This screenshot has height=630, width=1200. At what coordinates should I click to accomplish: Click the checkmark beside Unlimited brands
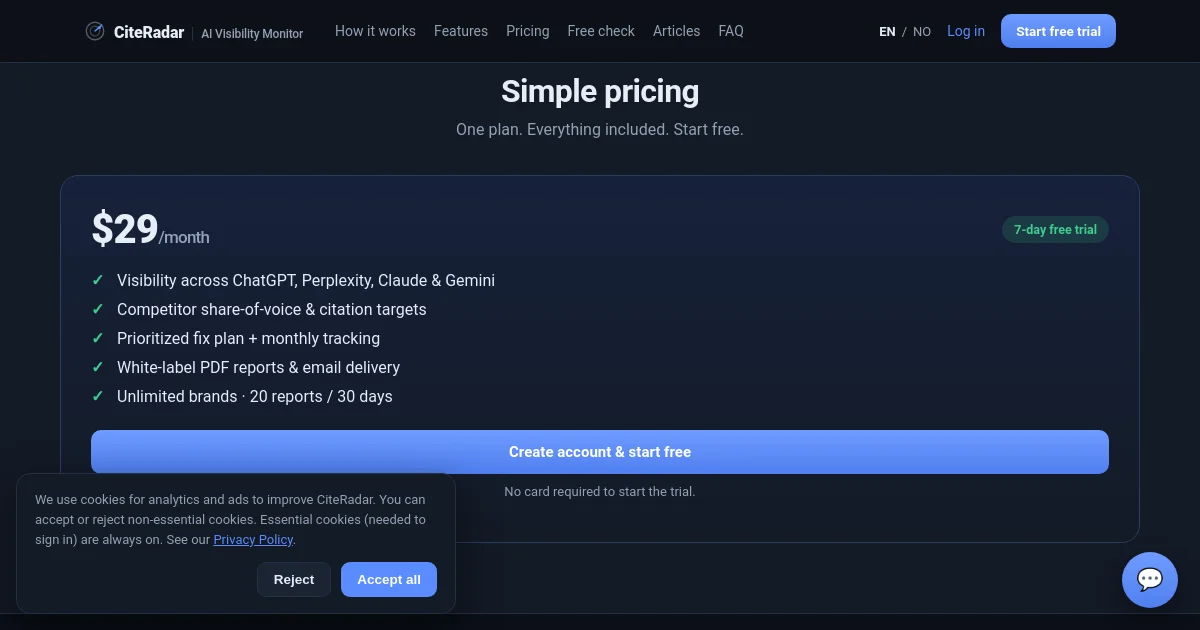pos(98,396)
